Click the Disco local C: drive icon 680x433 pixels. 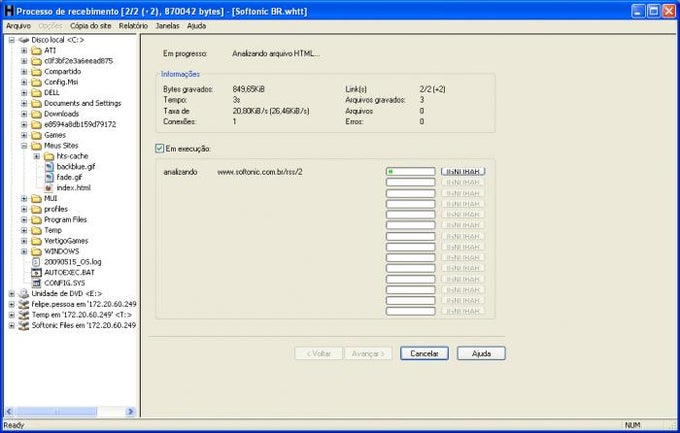(x=24, y=40)
